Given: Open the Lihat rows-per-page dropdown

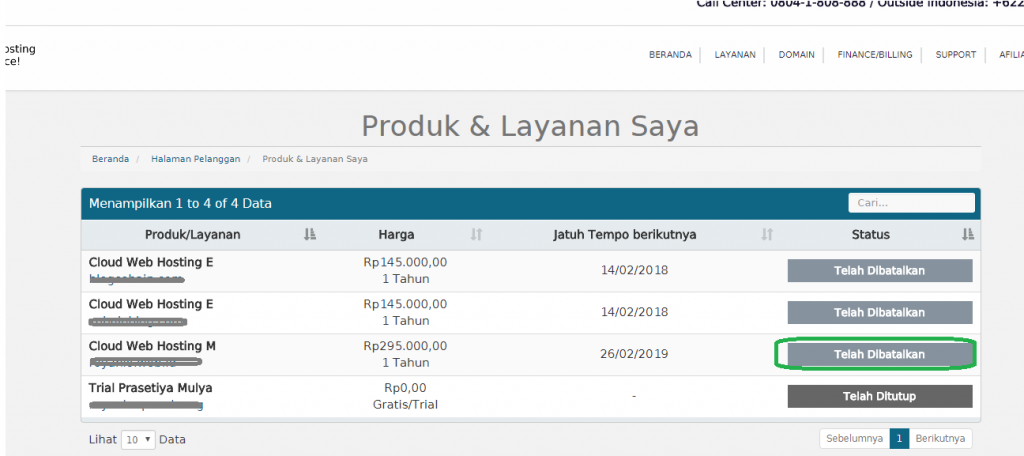Looking at the screenshot, I should point(138,439).
